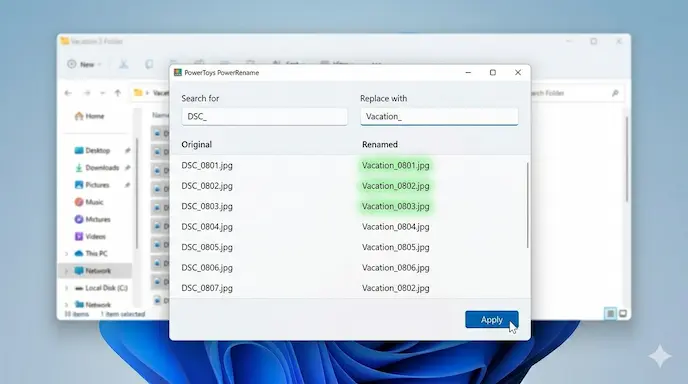
Task: Click the pin icon beside Desktop
Action: click(x=127, y=151)
